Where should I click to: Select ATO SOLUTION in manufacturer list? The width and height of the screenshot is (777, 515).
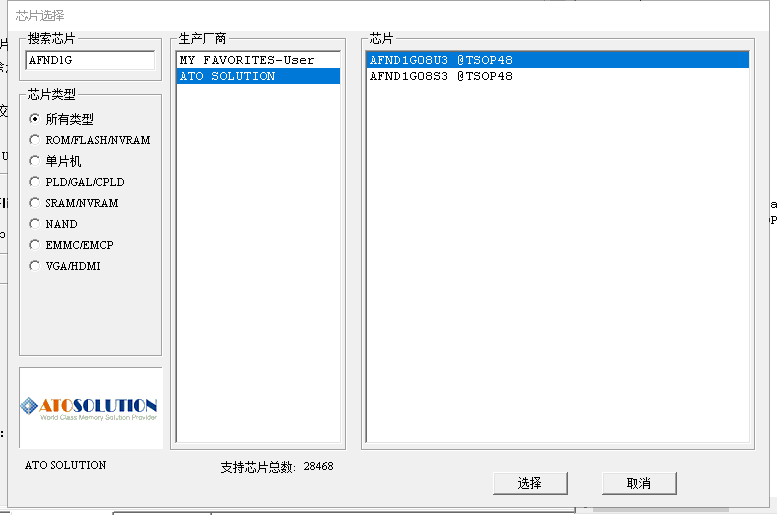tap(227, 76)
